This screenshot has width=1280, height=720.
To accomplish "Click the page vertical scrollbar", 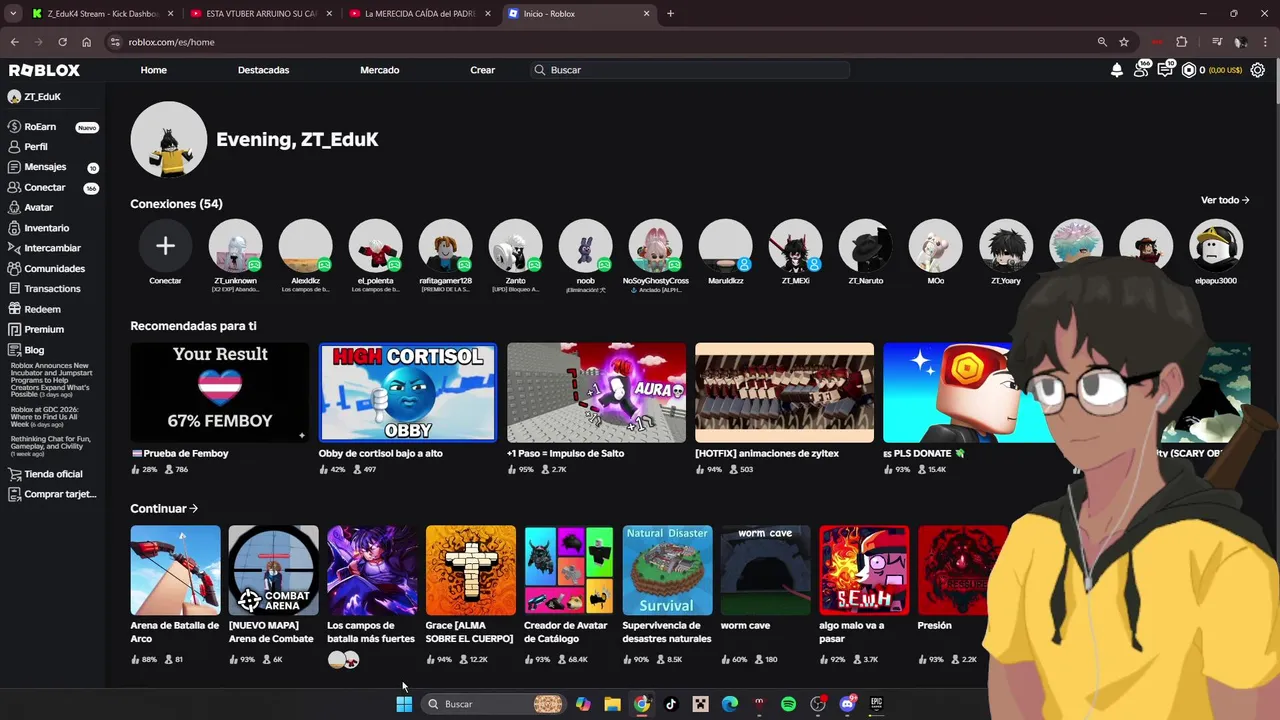I will [x=1276, y=80].
